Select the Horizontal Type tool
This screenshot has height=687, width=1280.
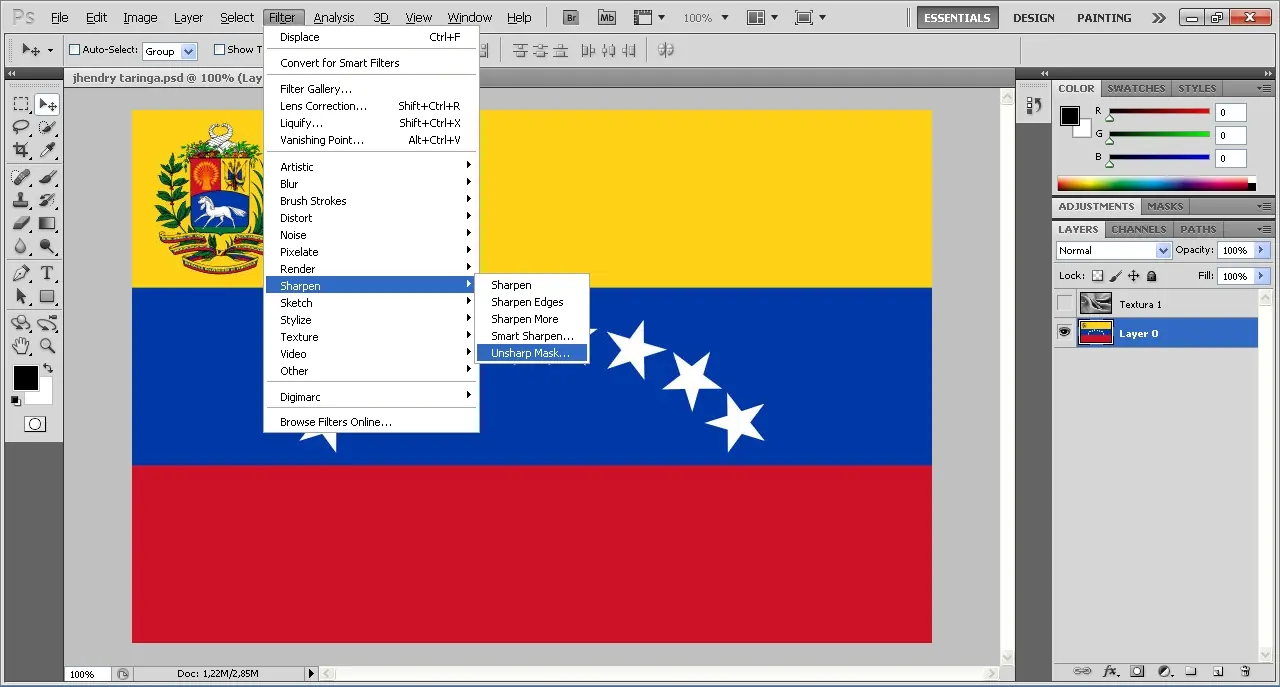point(47,273)
